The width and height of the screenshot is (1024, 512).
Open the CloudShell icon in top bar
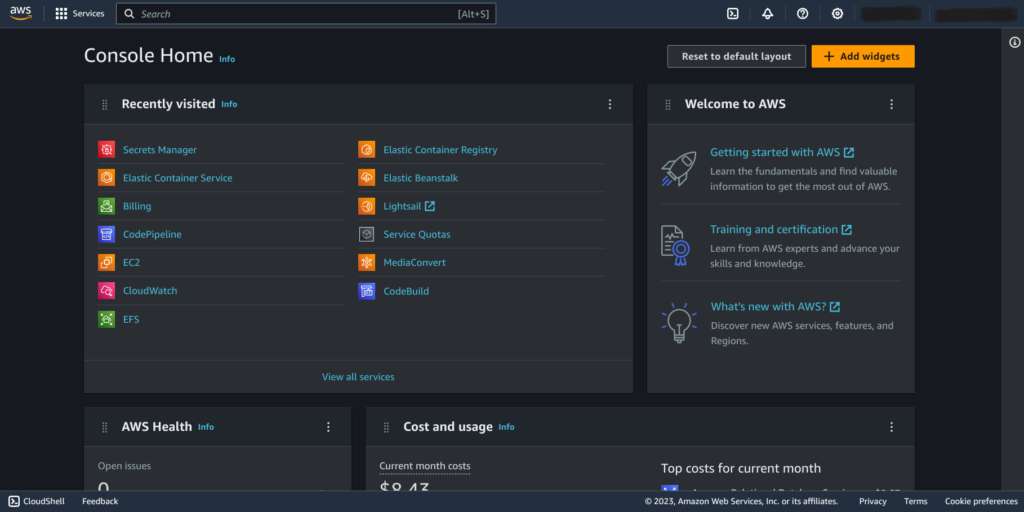(x=733, y=14)
